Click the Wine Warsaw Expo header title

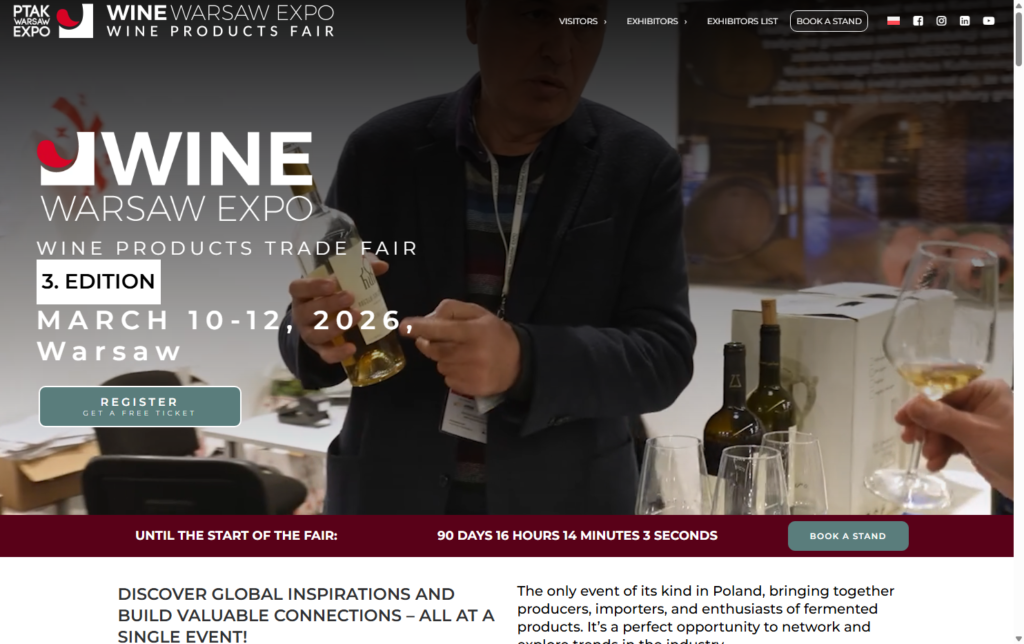pos(220,21)
